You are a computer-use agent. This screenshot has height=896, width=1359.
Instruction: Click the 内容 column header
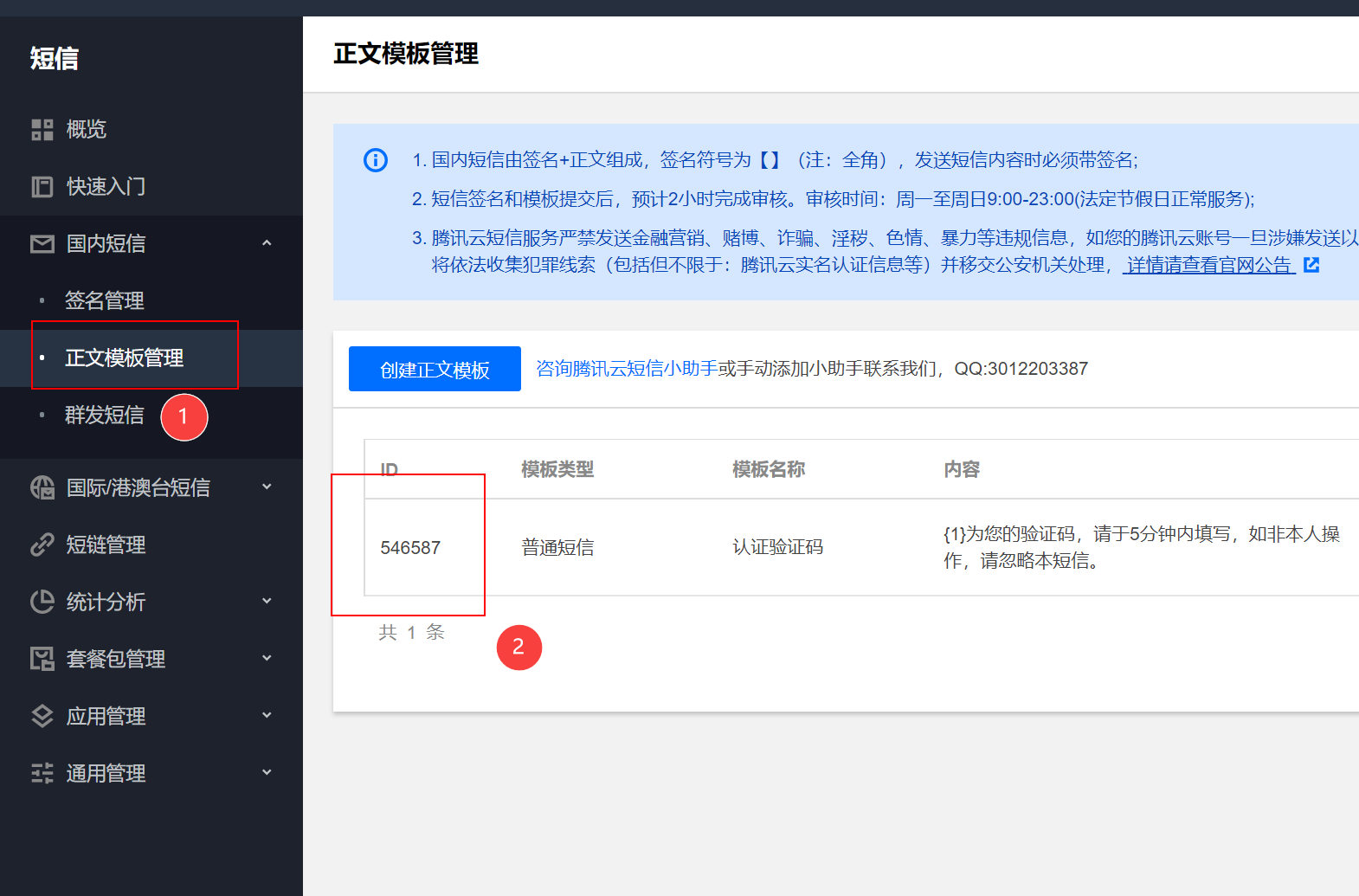coord(962,469)
